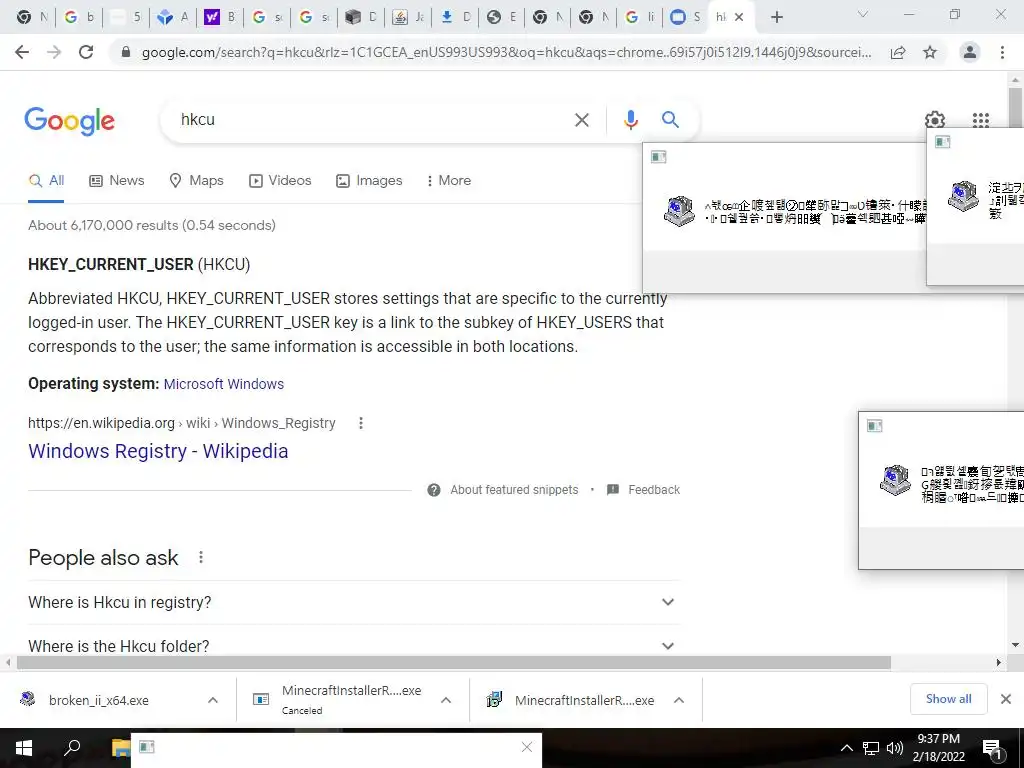
Task: Expand Where is the Hkcu folder?
Action: [354, 646]
